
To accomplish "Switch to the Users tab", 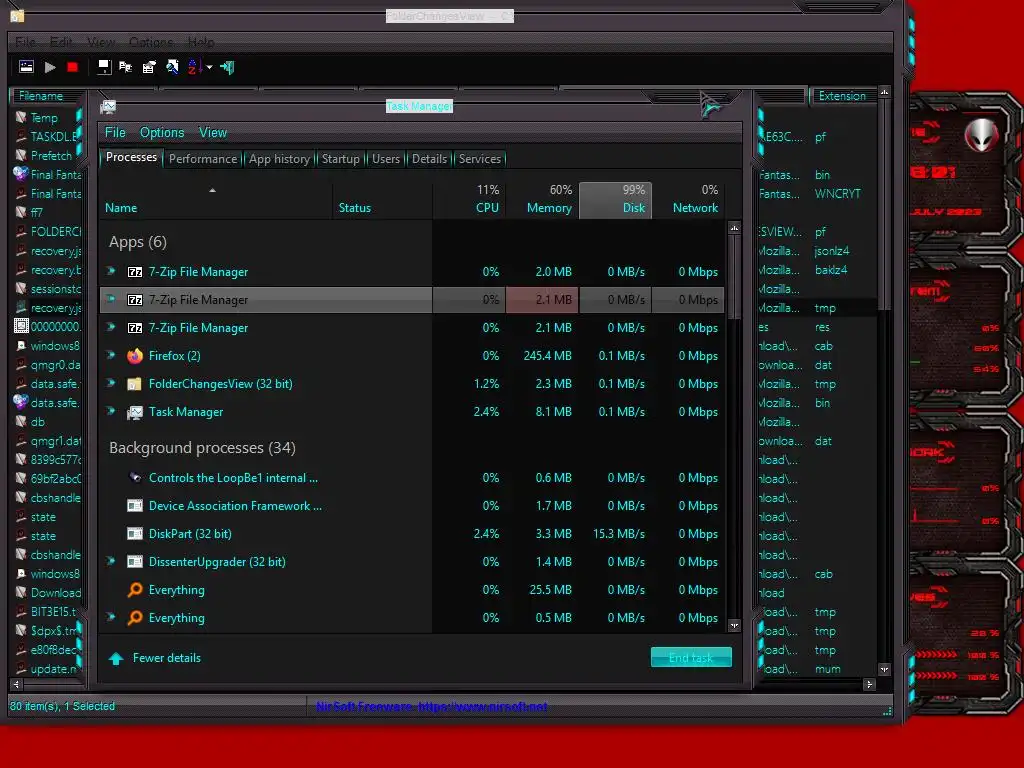I will pyautogui.click(x=386, y=159).
